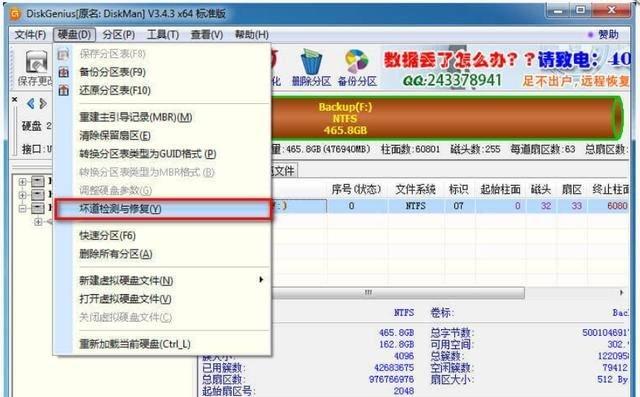Viewport: 640px width, 397px height.
Task: Click the scrollbar right arrow
Action: [622, 293]
